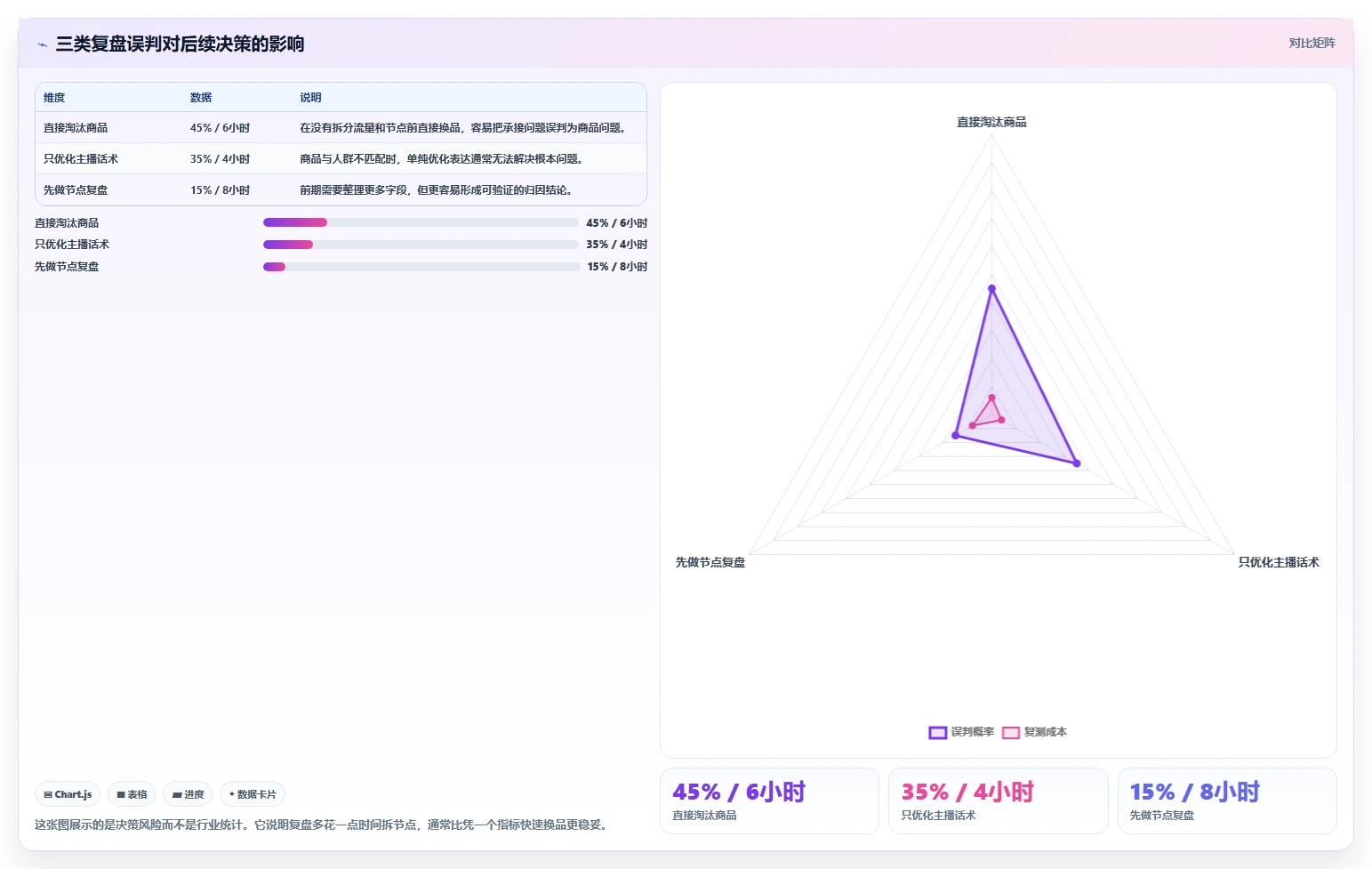Click radar axis label 只优化主播话术
The image size is (1372, 869).
(x=1279, y=562)
